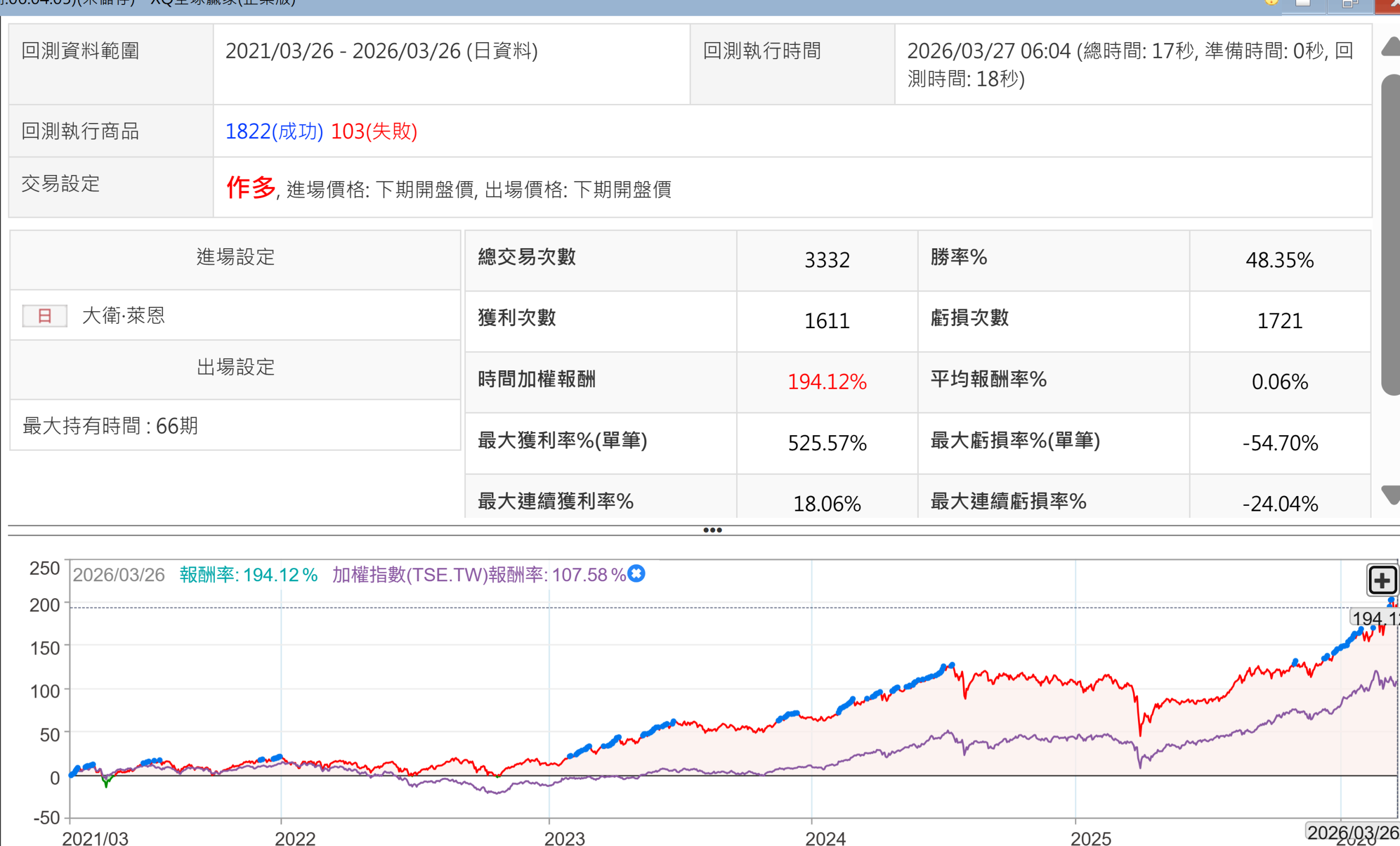Click the red 194.12% 時間加權報酬 value

coord(827,382)
